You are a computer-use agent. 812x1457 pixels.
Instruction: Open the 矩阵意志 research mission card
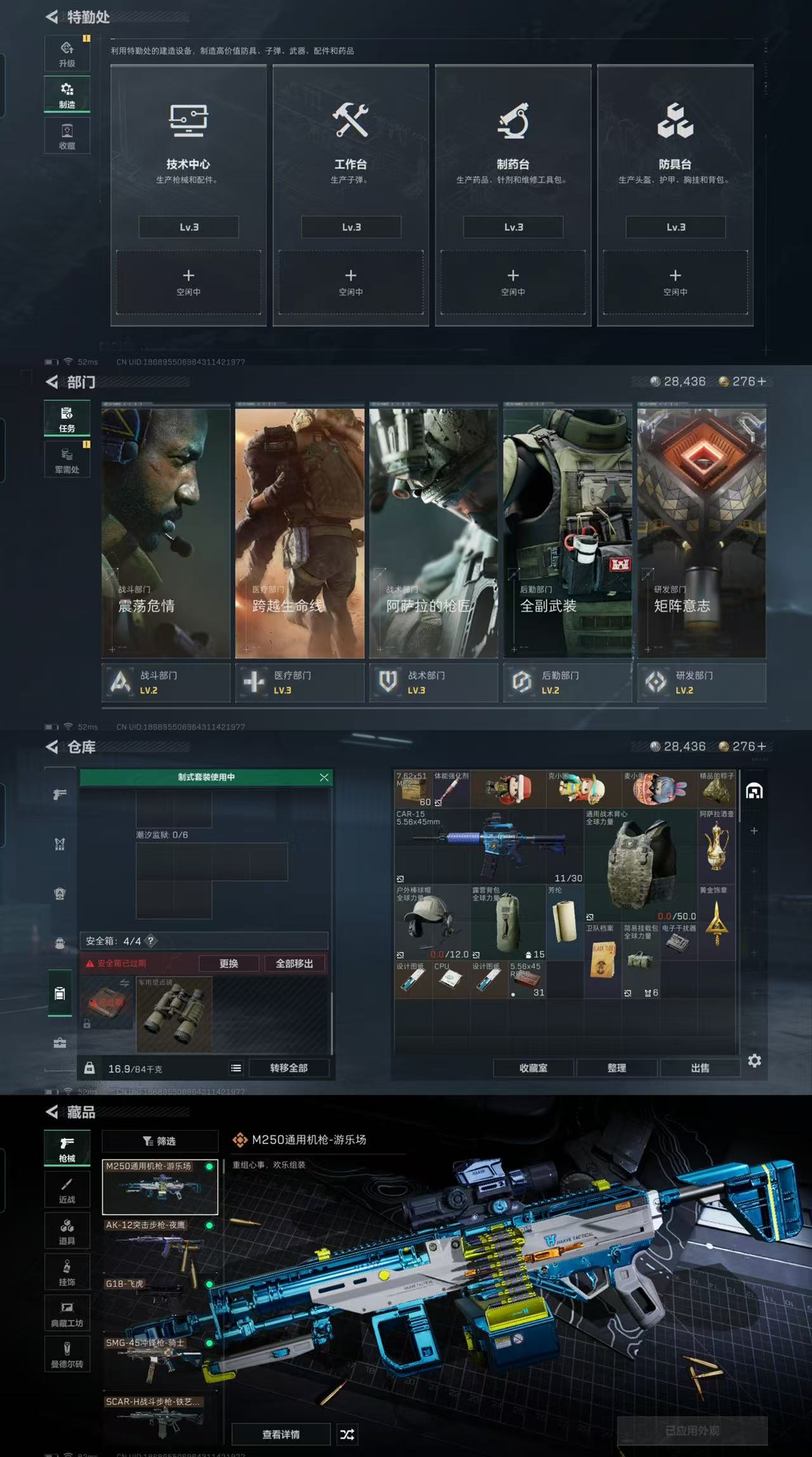coord(702,532)
